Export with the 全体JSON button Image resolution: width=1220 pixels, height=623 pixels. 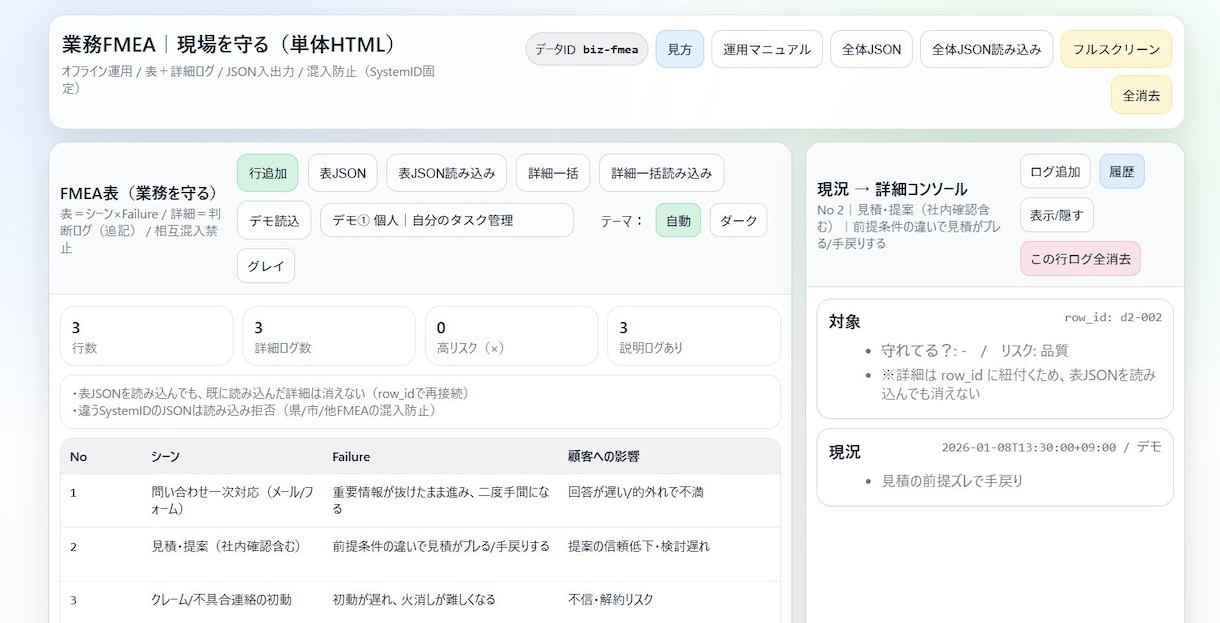click(871, 49)
